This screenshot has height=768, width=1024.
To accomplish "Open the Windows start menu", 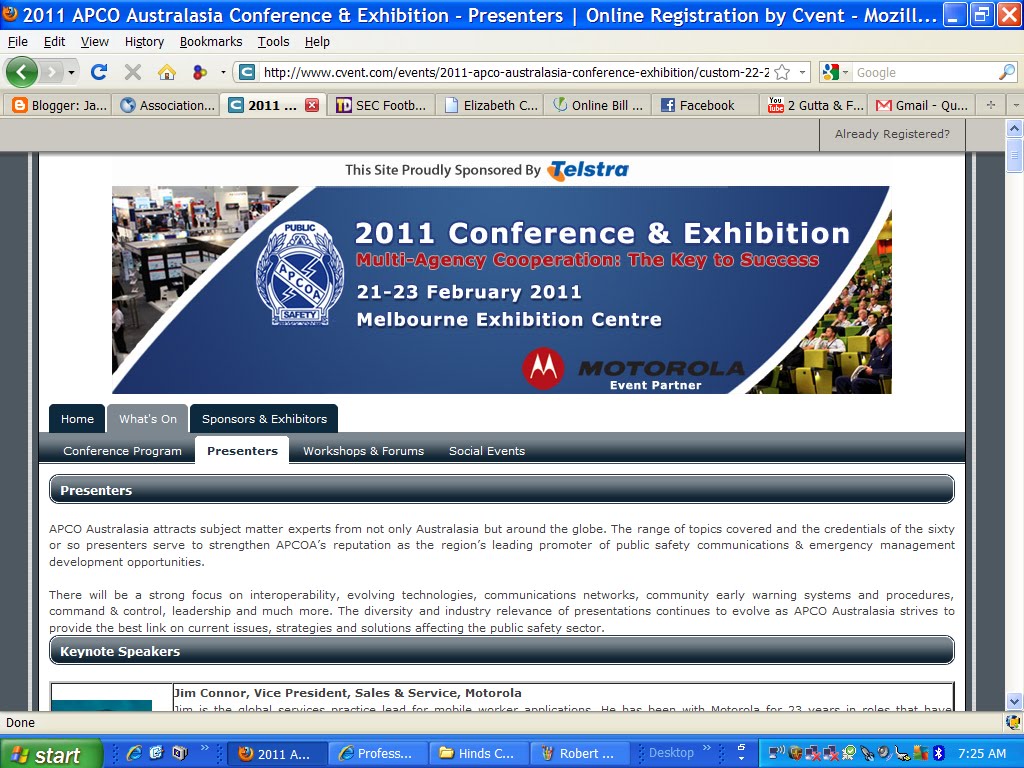I will pyautogui.click(x=51, y=754).
